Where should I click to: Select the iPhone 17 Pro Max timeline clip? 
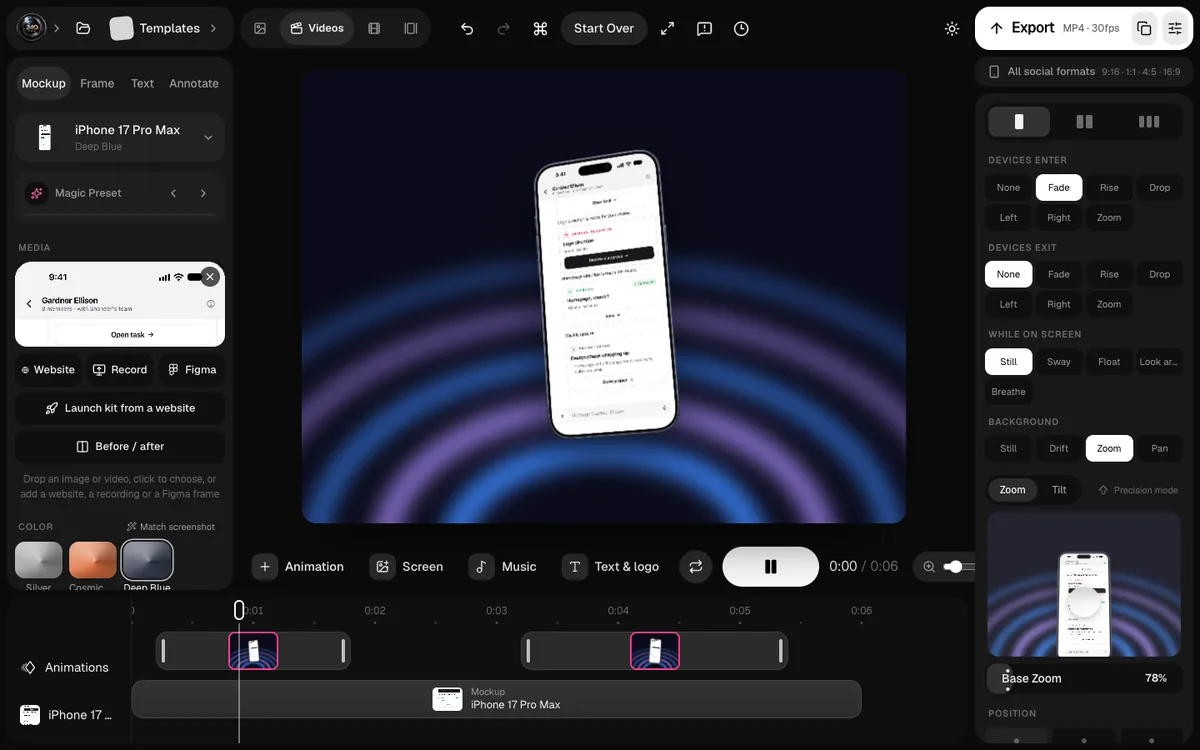497,698
